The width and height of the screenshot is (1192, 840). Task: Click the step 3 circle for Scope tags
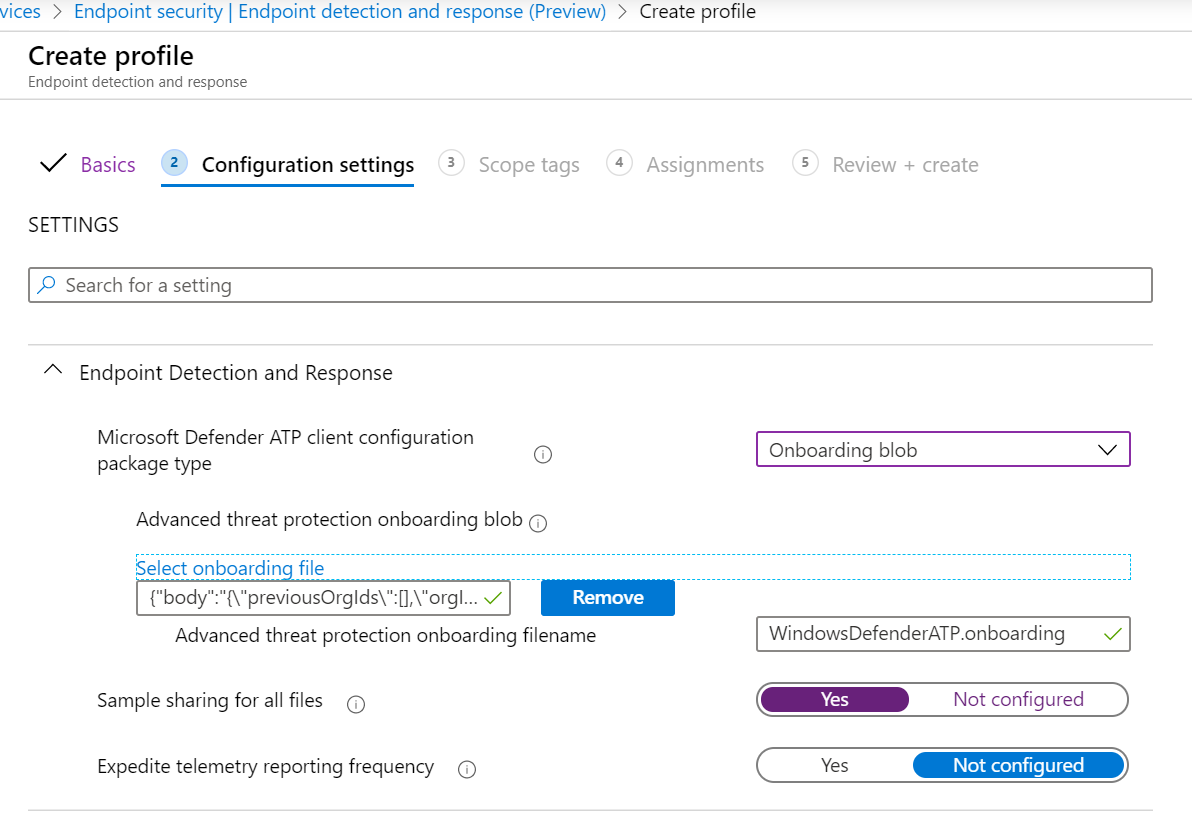(x=451, y=162)
